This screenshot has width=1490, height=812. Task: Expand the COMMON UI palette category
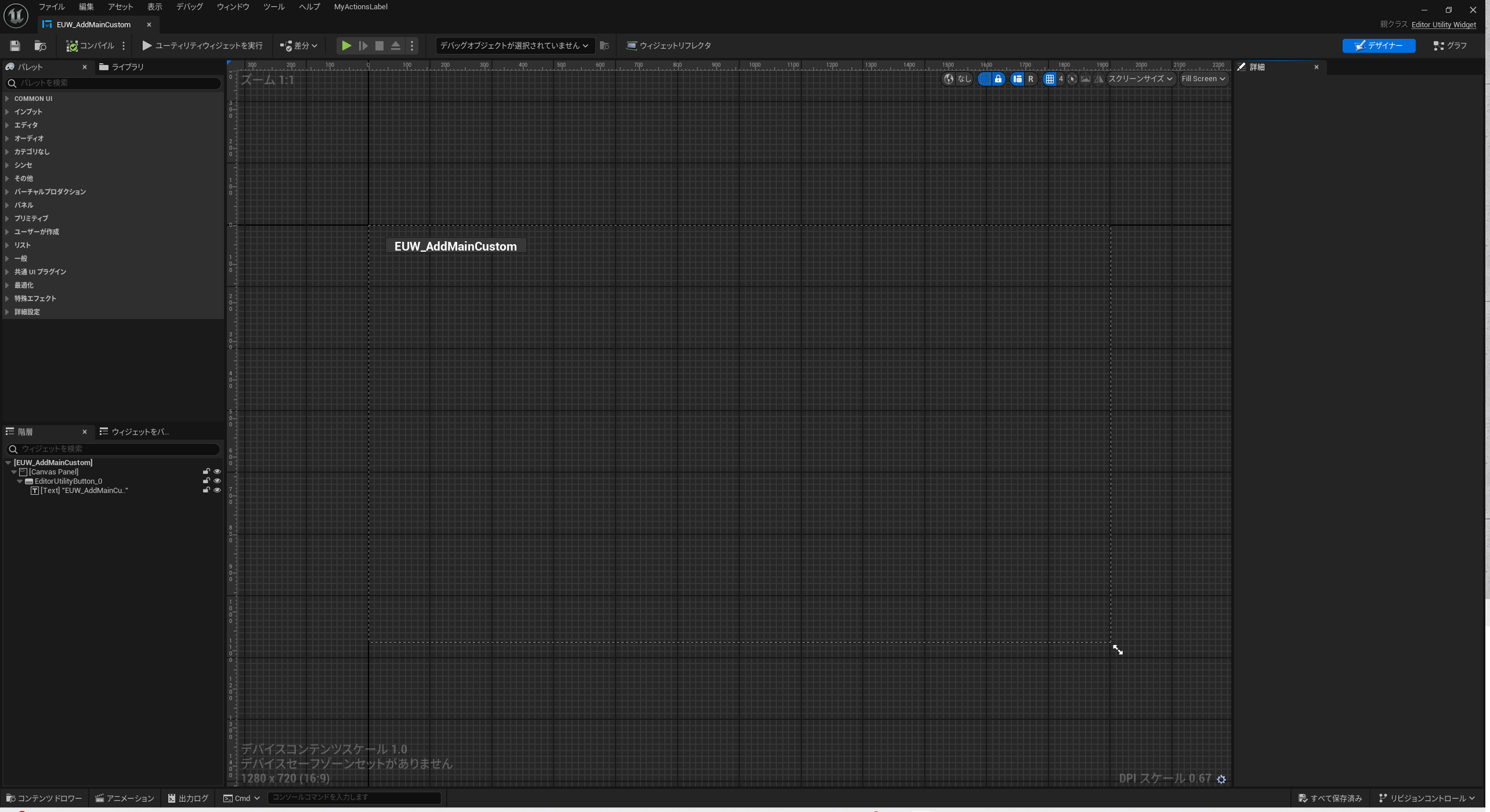(7, 99)
